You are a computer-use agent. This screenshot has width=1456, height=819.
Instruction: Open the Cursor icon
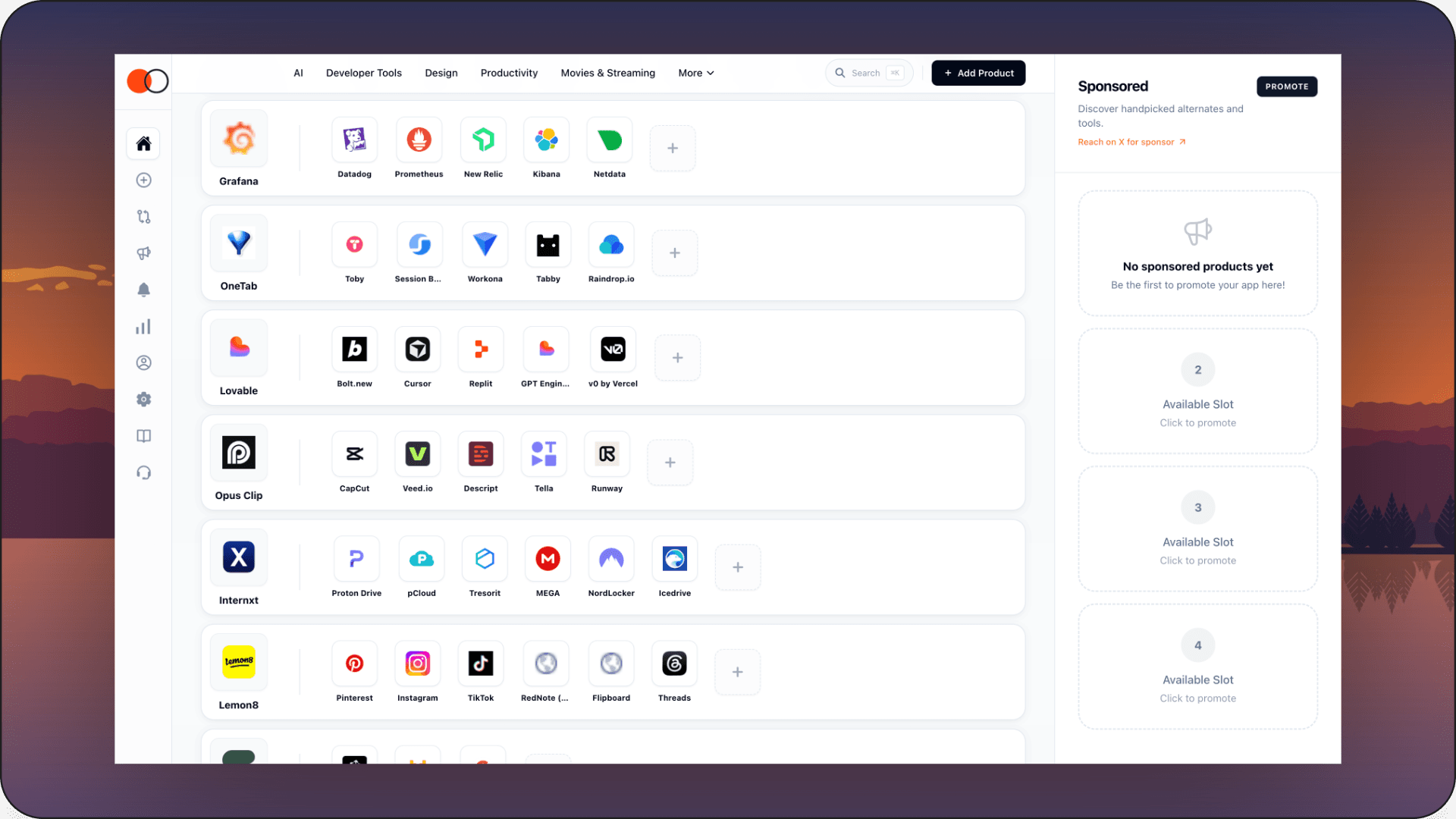point(417,349)
